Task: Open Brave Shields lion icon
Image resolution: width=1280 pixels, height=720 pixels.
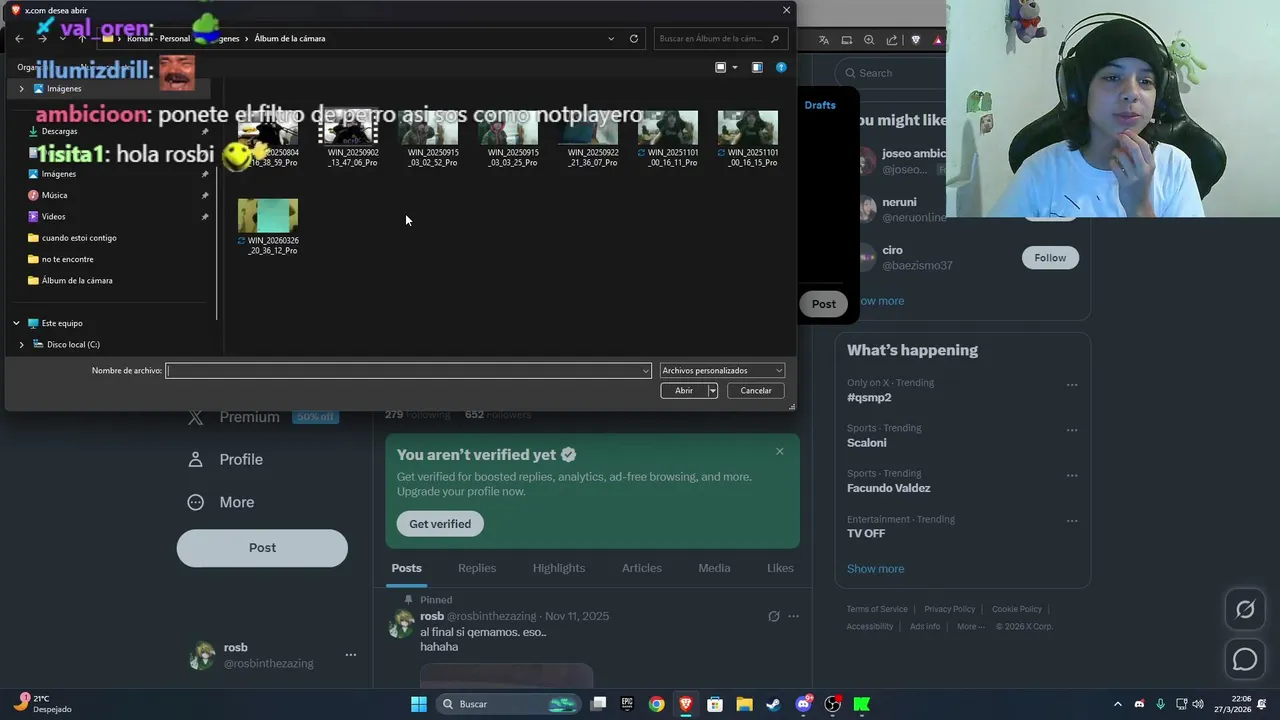Action: click(916, 40)
